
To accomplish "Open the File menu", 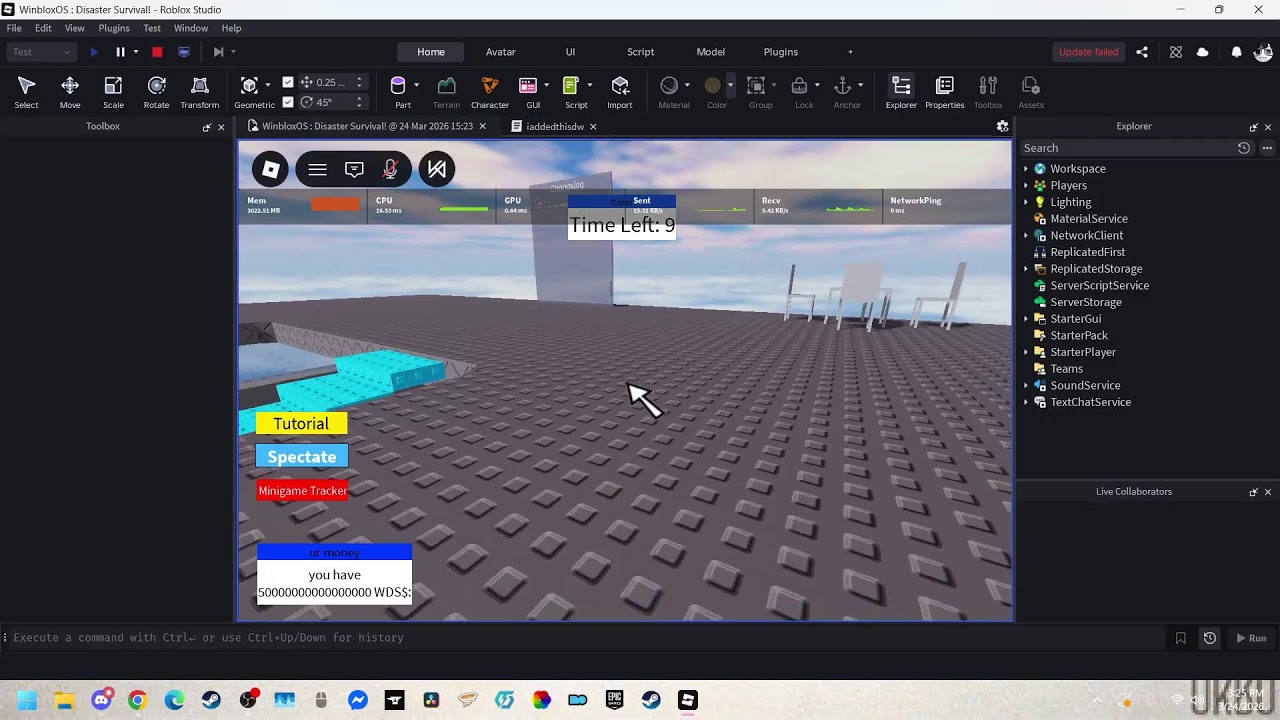I will click(14, 28).
